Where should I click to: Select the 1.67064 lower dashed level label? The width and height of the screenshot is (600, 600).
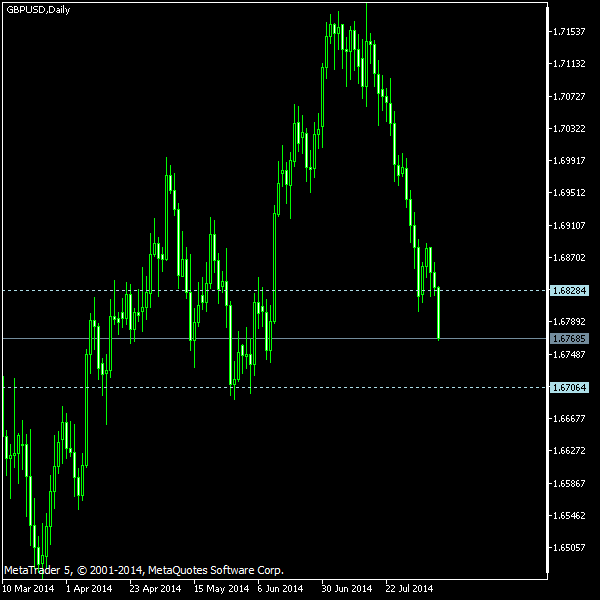point(569,388)
